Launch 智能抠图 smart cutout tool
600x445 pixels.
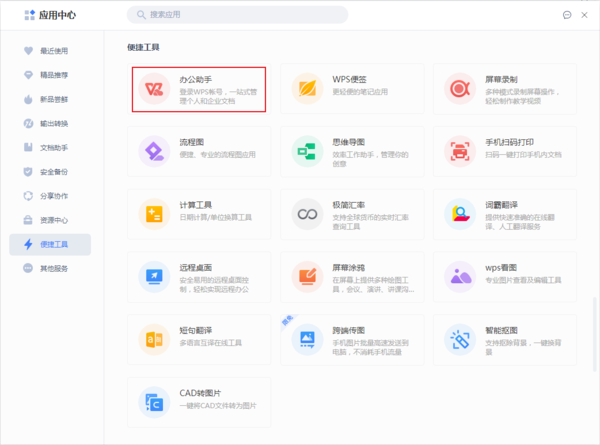tap(460, 339)
